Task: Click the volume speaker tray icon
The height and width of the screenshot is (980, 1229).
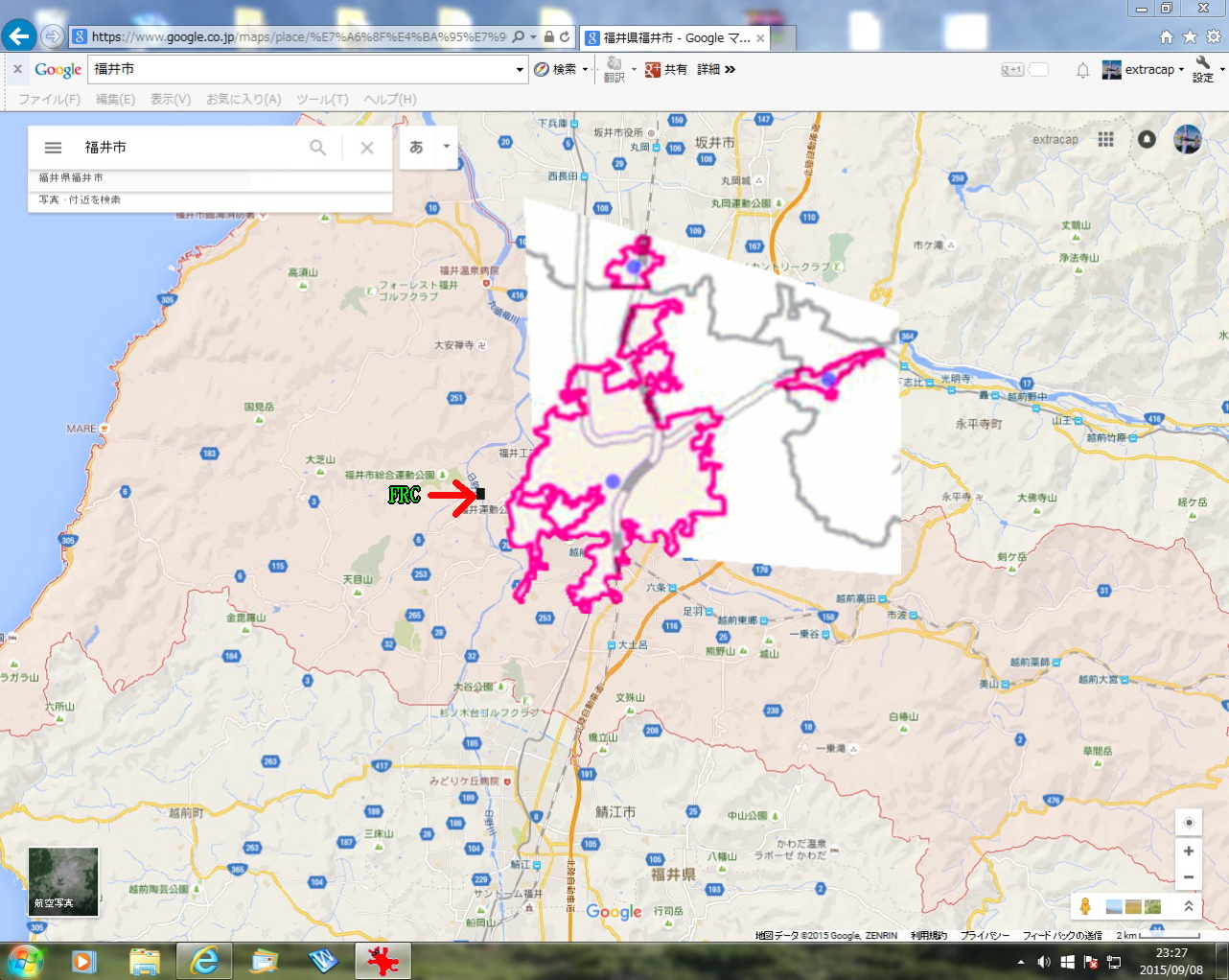Action: click(x=1044, y=962)
